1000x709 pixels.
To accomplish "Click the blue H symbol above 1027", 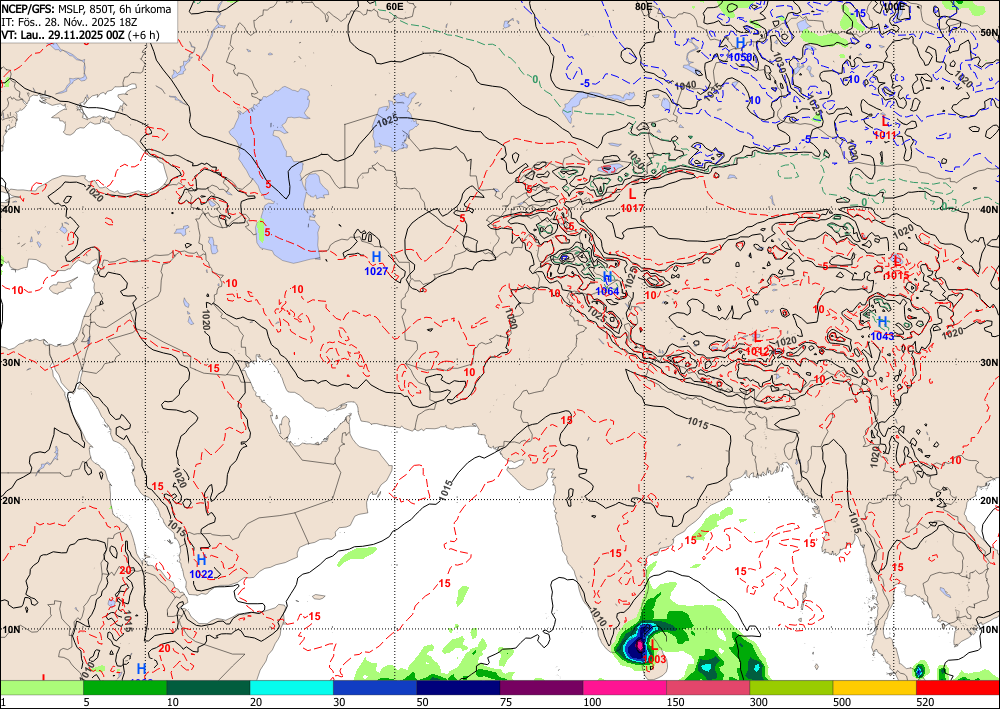I will (x=376, y=257).
